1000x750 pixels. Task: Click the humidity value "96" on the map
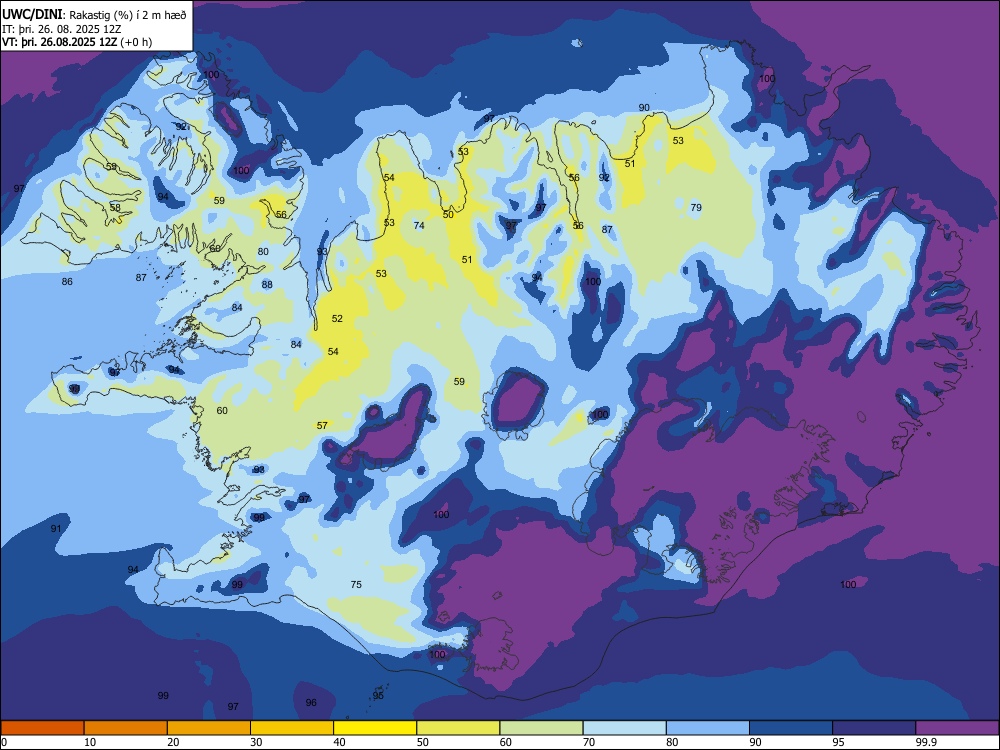(311, 702)
